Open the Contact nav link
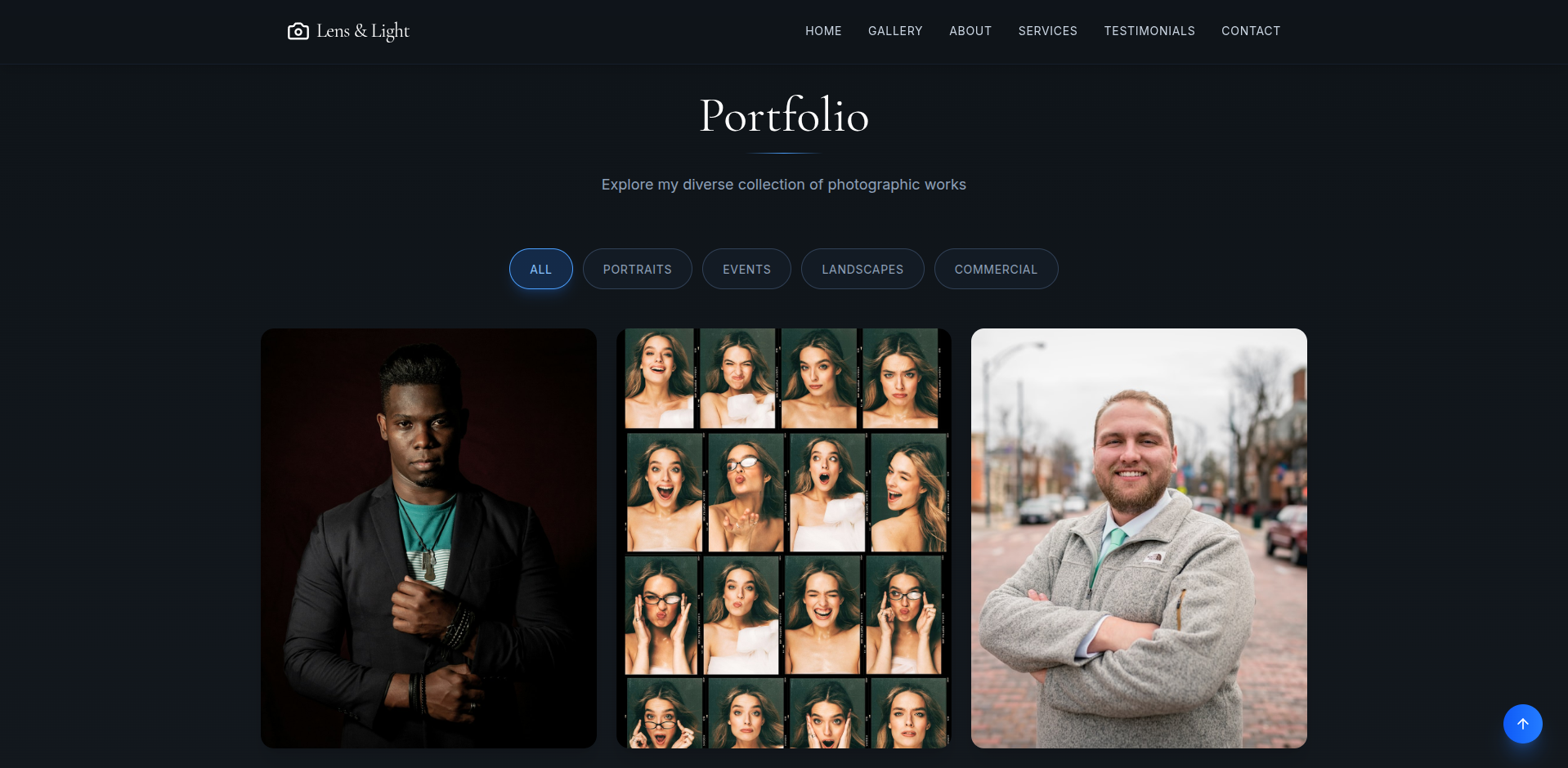 coord(1251,31)
